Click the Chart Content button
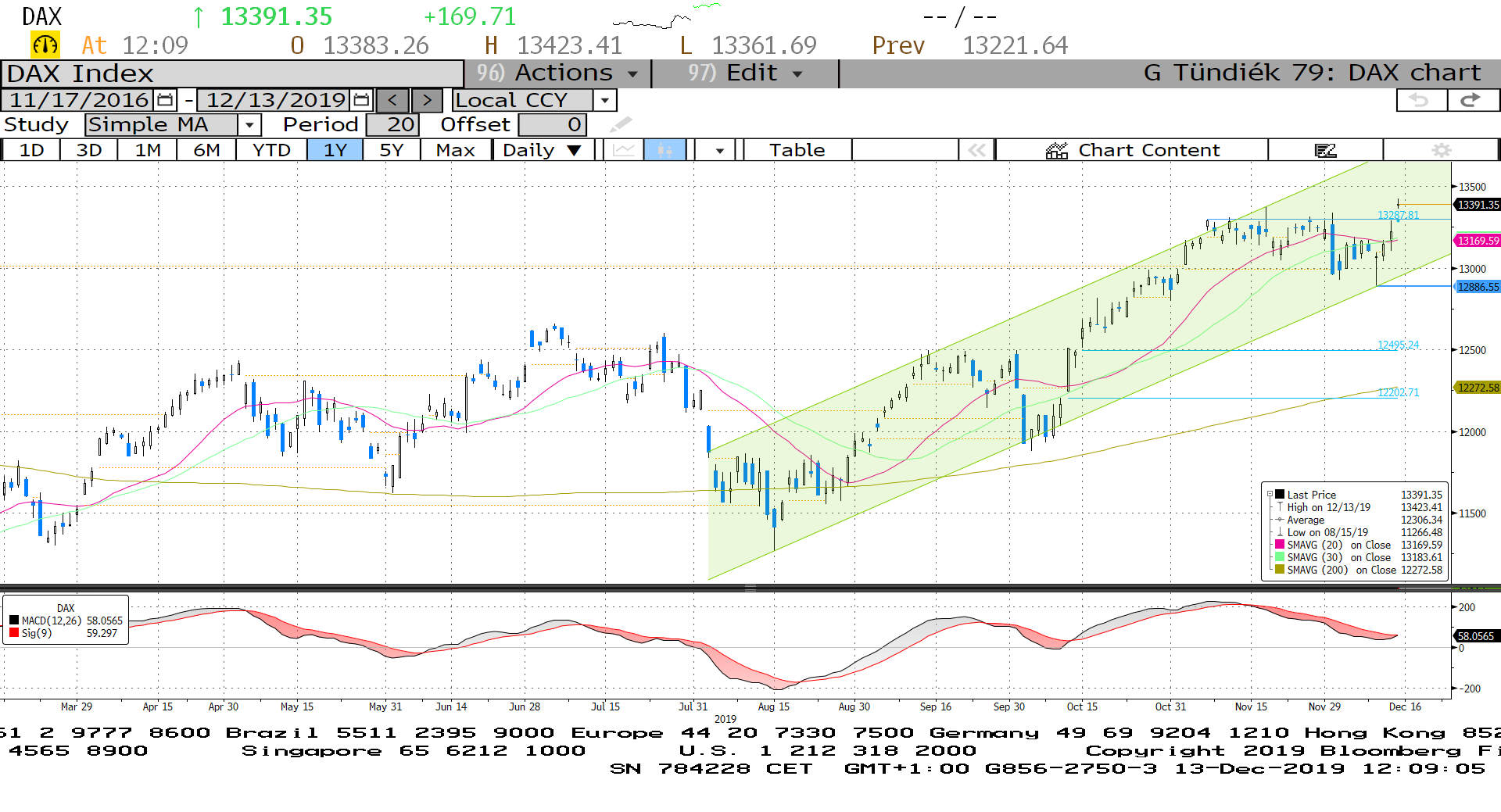Viewport: 1501px width, 812px height. tap(1132, 150)
